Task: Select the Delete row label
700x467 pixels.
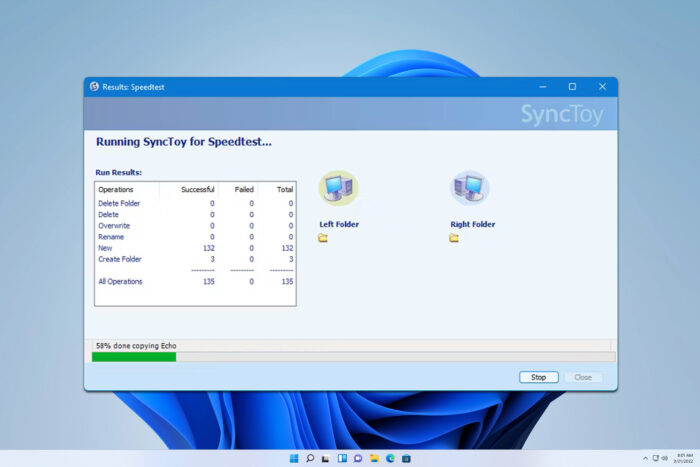Action: [108, 215]
